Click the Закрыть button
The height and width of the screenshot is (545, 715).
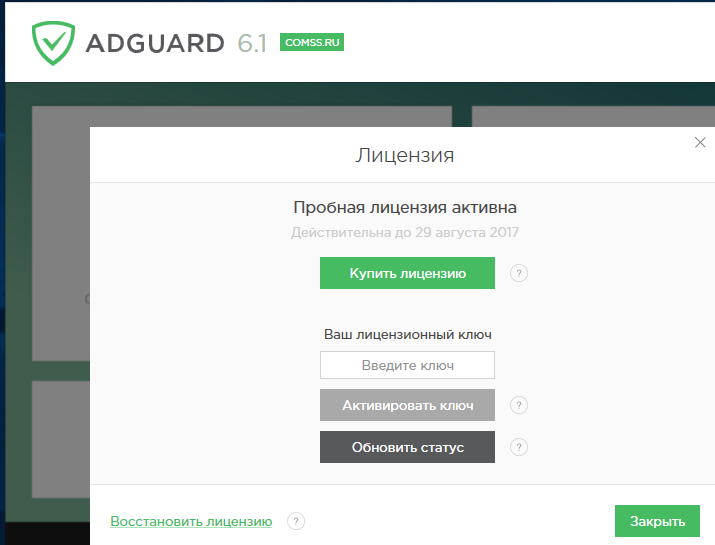tap(657, 521)
